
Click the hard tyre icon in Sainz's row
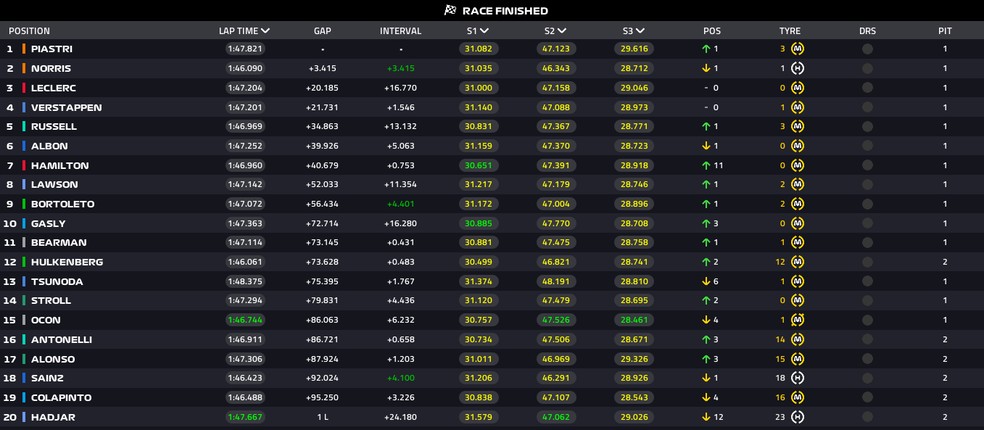point(798,378)
